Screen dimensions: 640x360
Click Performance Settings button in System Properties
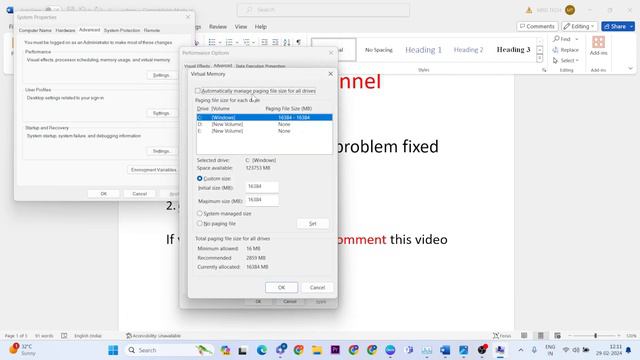click(161, 75)
